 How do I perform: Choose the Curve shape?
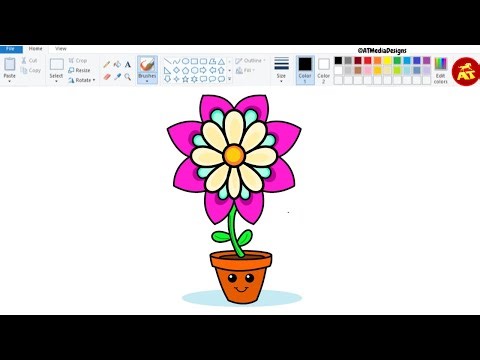(x=176, y=61)
